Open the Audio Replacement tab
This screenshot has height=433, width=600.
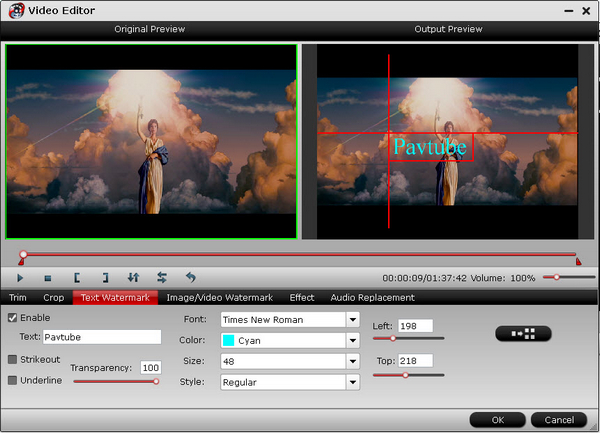(x=372, y=298)
